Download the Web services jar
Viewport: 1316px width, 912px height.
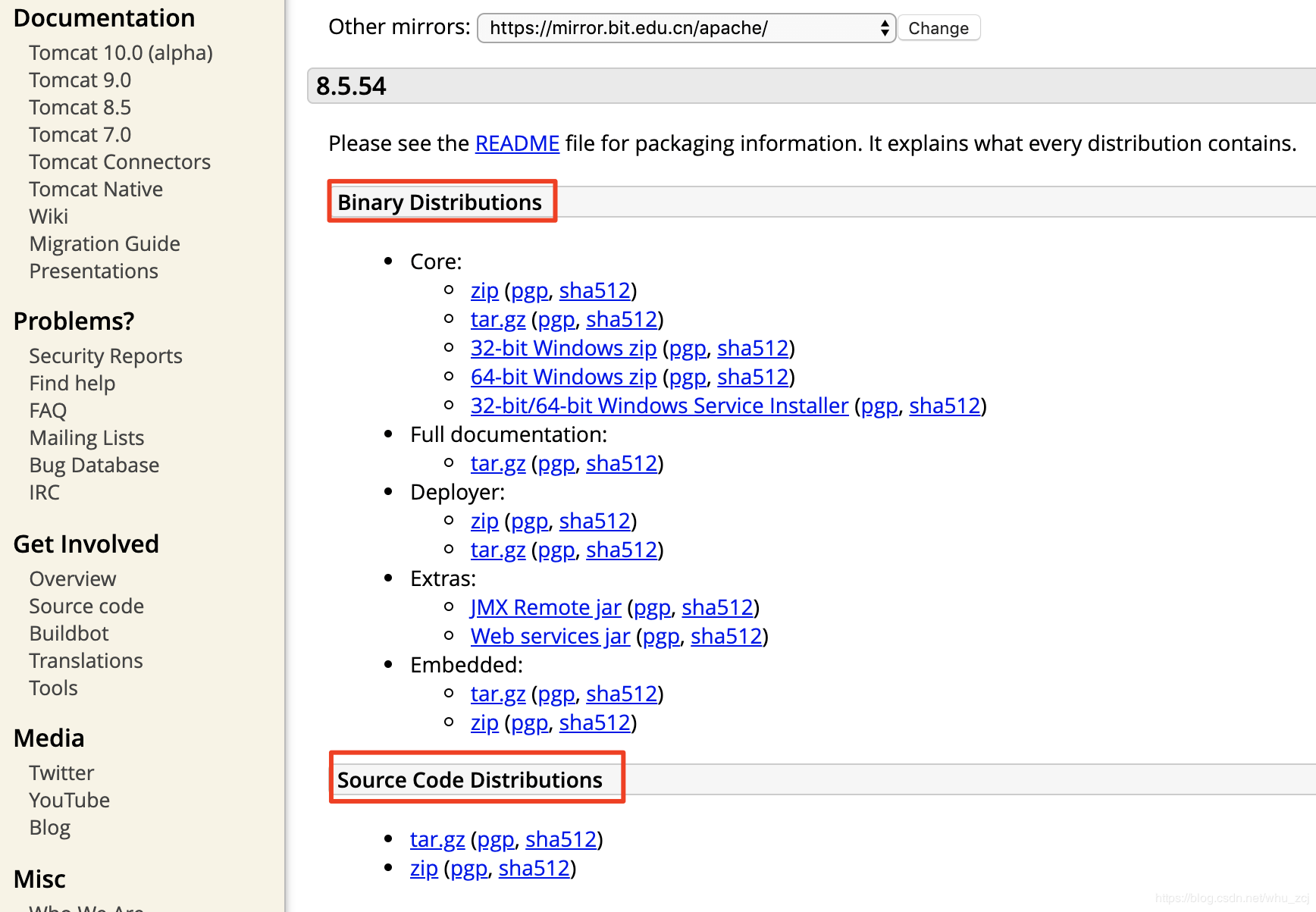(550, 636)
